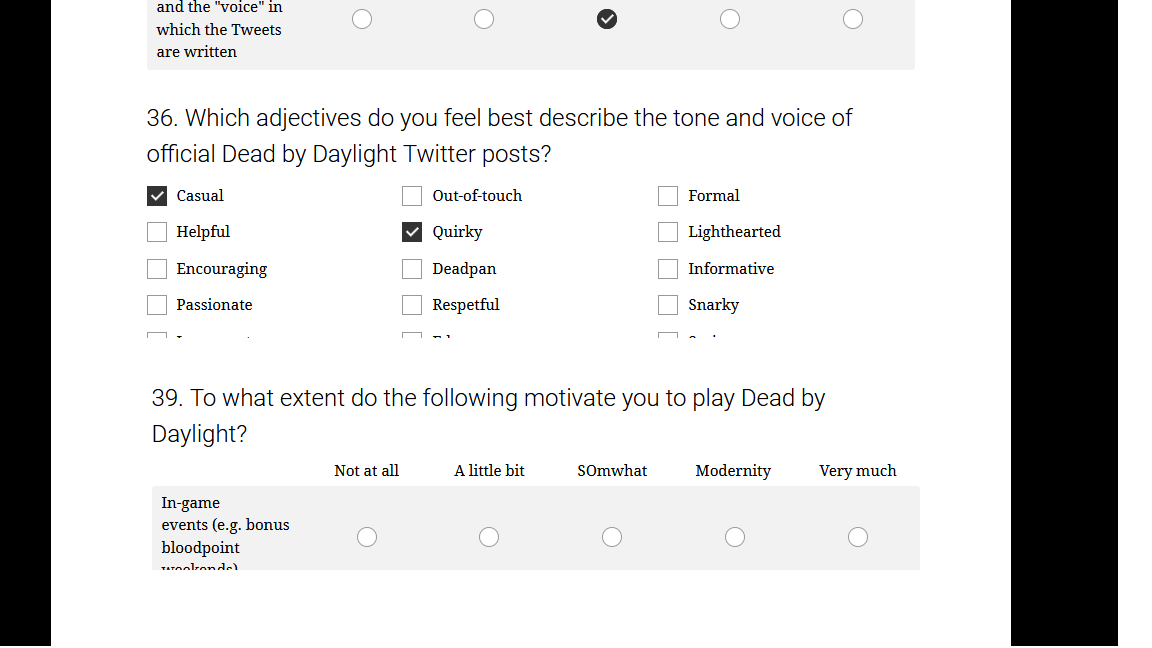1152x648 pixels.
Task: Choose 'A little bit' for in-game events
Action: (489, 538)
